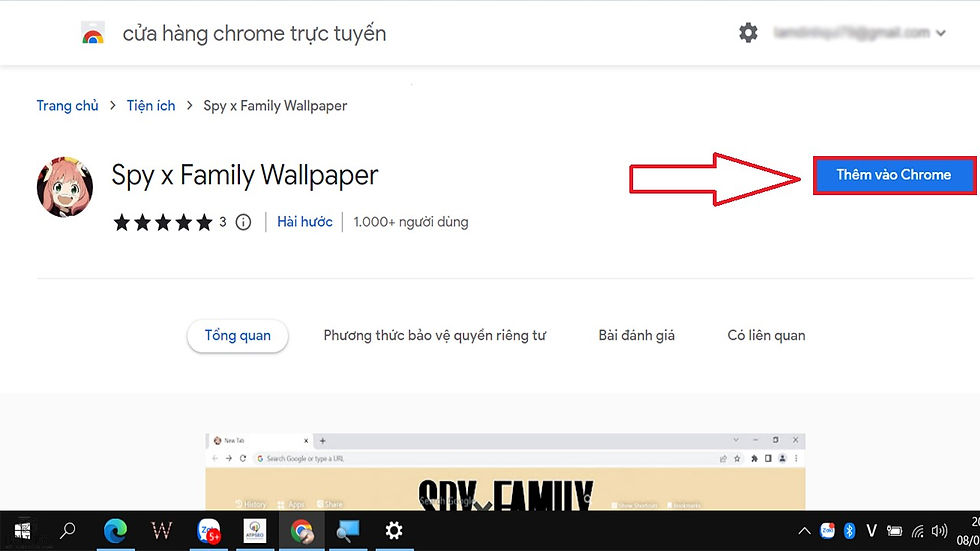This screenshot has width=980, height=551.
Task: Open Zalo from the taskbar
Action: 209,531
